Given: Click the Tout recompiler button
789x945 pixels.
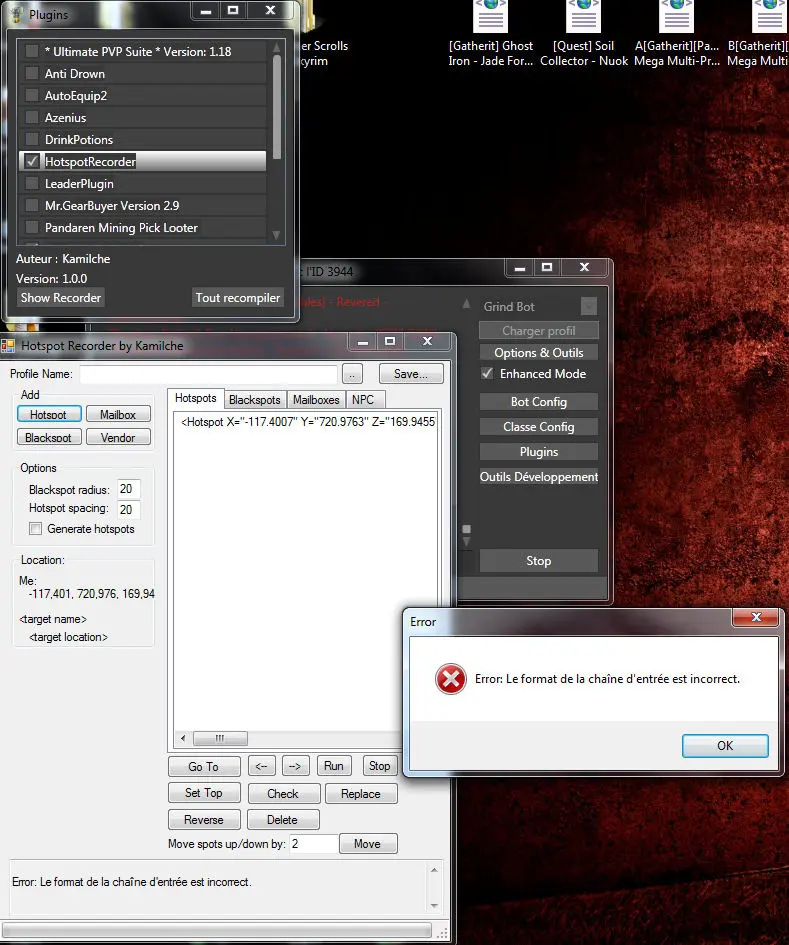Looking at the screenshot, I should pyautogui.click(x=238, y=298).
